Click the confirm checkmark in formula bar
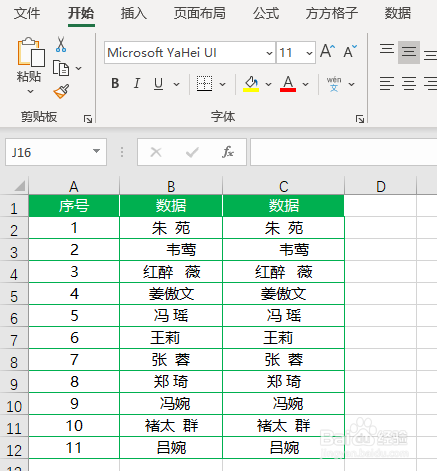This screenshot has height=471, width=437. click(x=192, y=152)
